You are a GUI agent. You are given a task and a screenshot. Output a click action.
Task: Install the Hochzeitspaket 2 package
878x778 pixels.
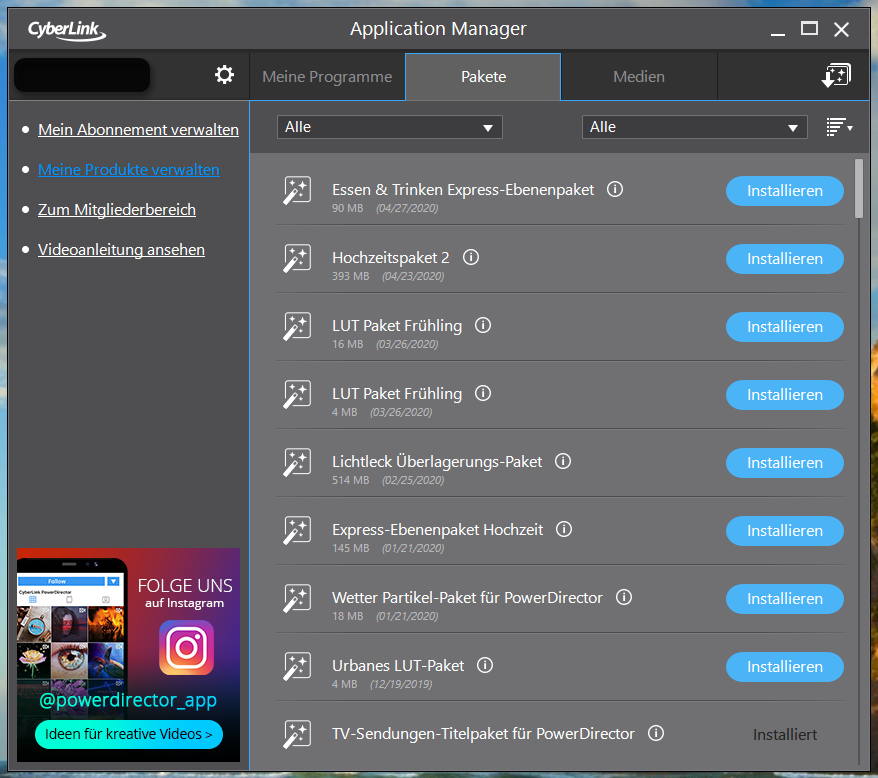[x=784, y=259]
